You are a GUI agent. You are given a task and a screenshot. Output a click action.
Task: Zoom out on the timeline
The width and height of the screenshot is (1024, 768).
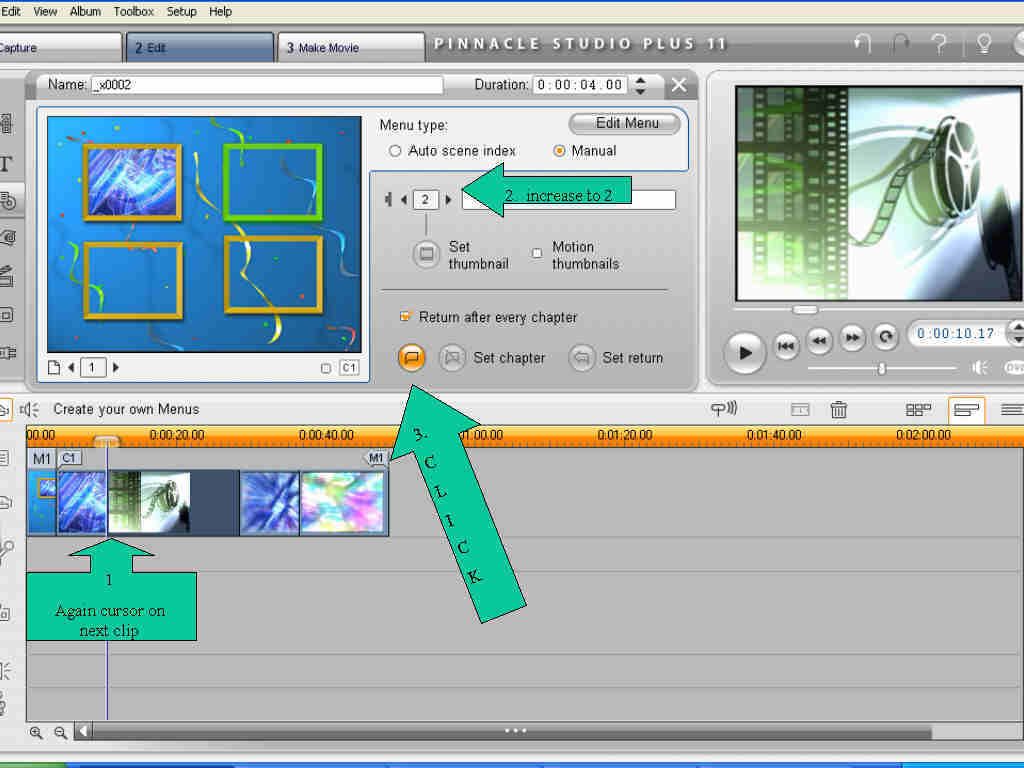[x=61, y=733]
